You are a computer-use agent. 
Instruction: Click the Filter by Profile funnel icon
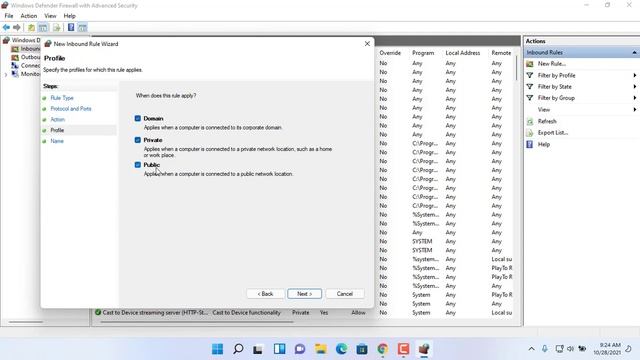click(530, 75)
